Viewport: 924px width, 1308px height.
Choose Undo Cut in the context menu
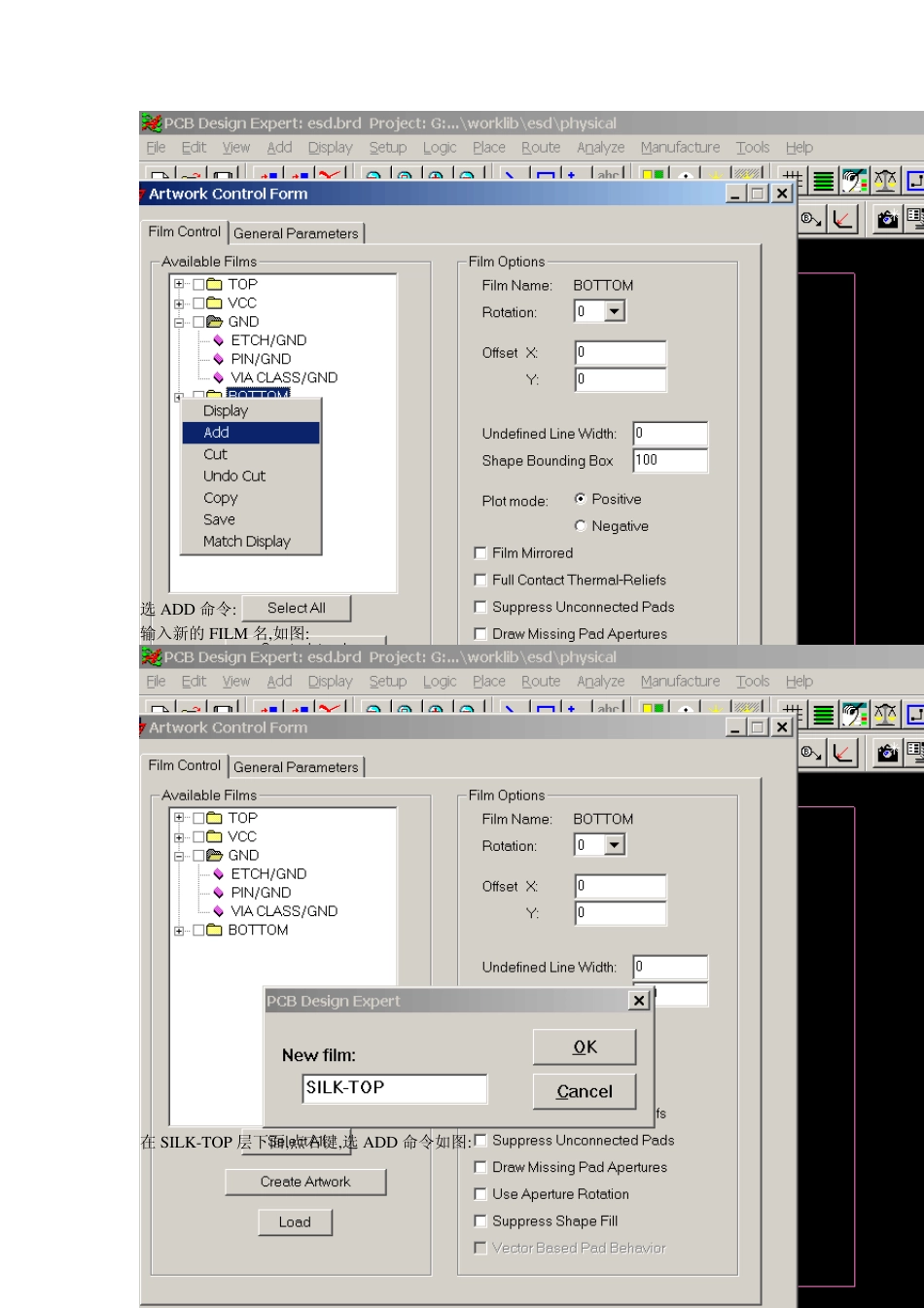point(251,477)
